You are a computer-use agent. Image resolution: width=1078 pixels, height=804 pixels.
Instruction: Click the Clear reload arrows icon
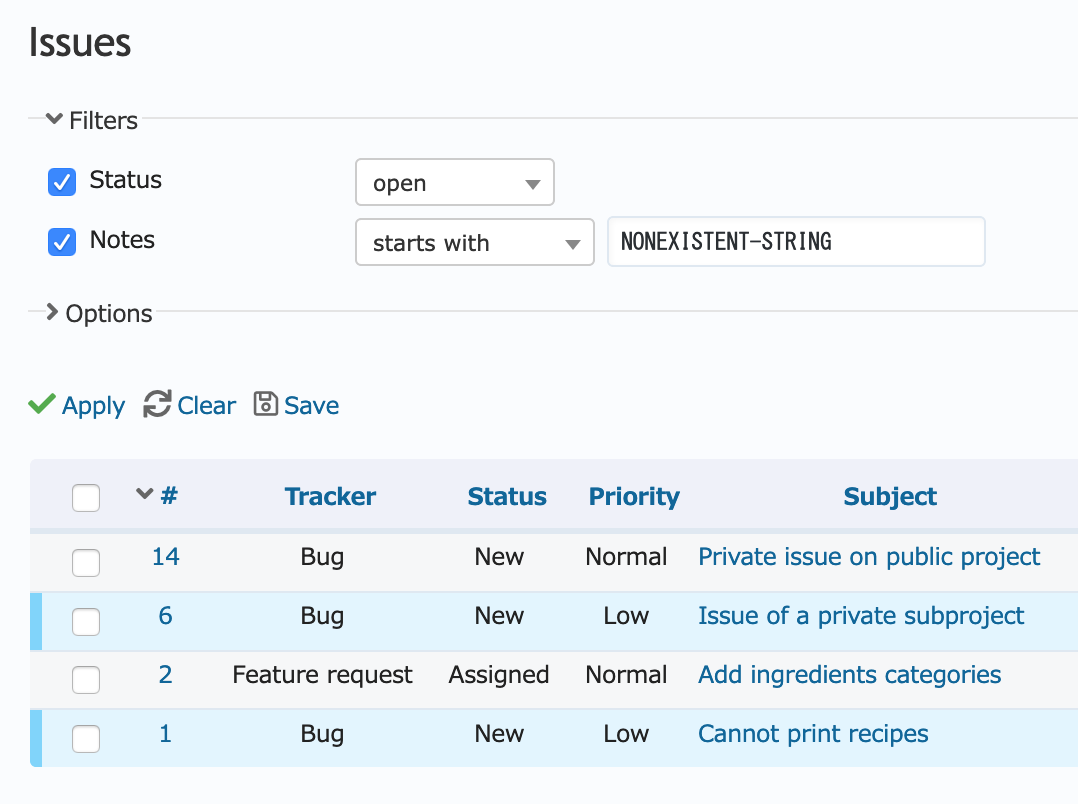click(157, 405)
